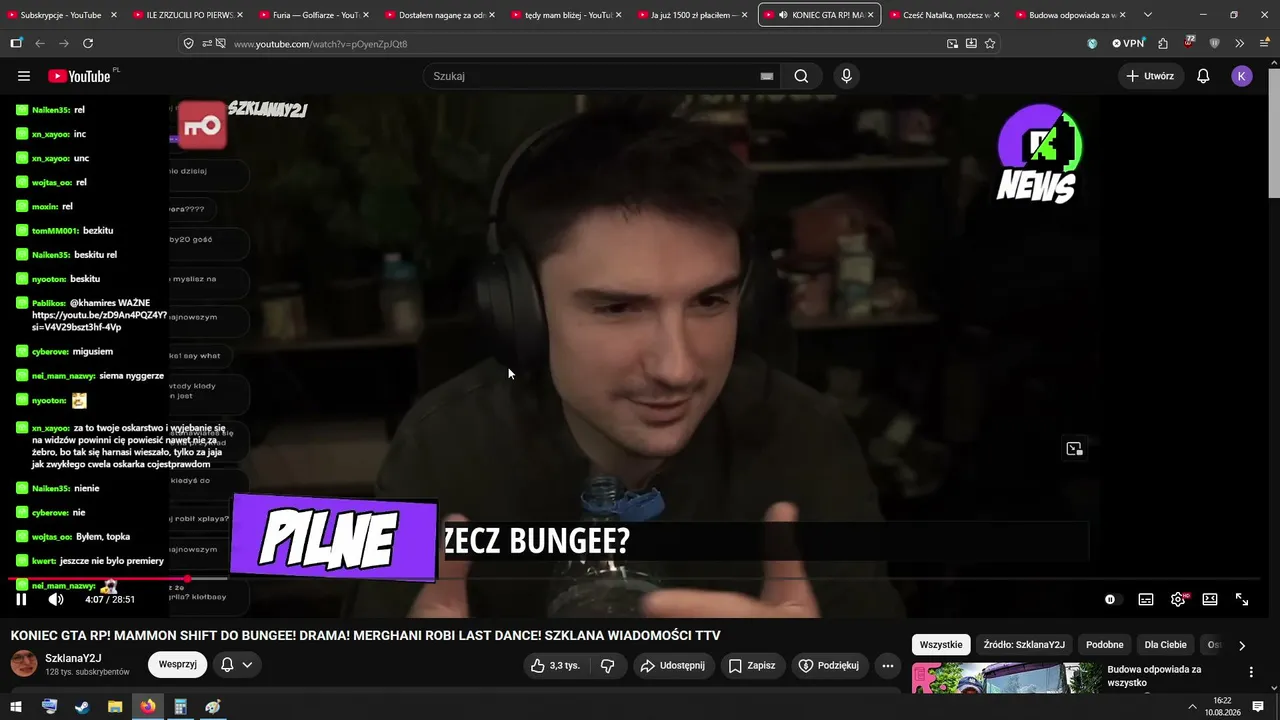The image size is (1280, 720).
Task: Show more filter chips with right arrow
Action: (1242, 646)
